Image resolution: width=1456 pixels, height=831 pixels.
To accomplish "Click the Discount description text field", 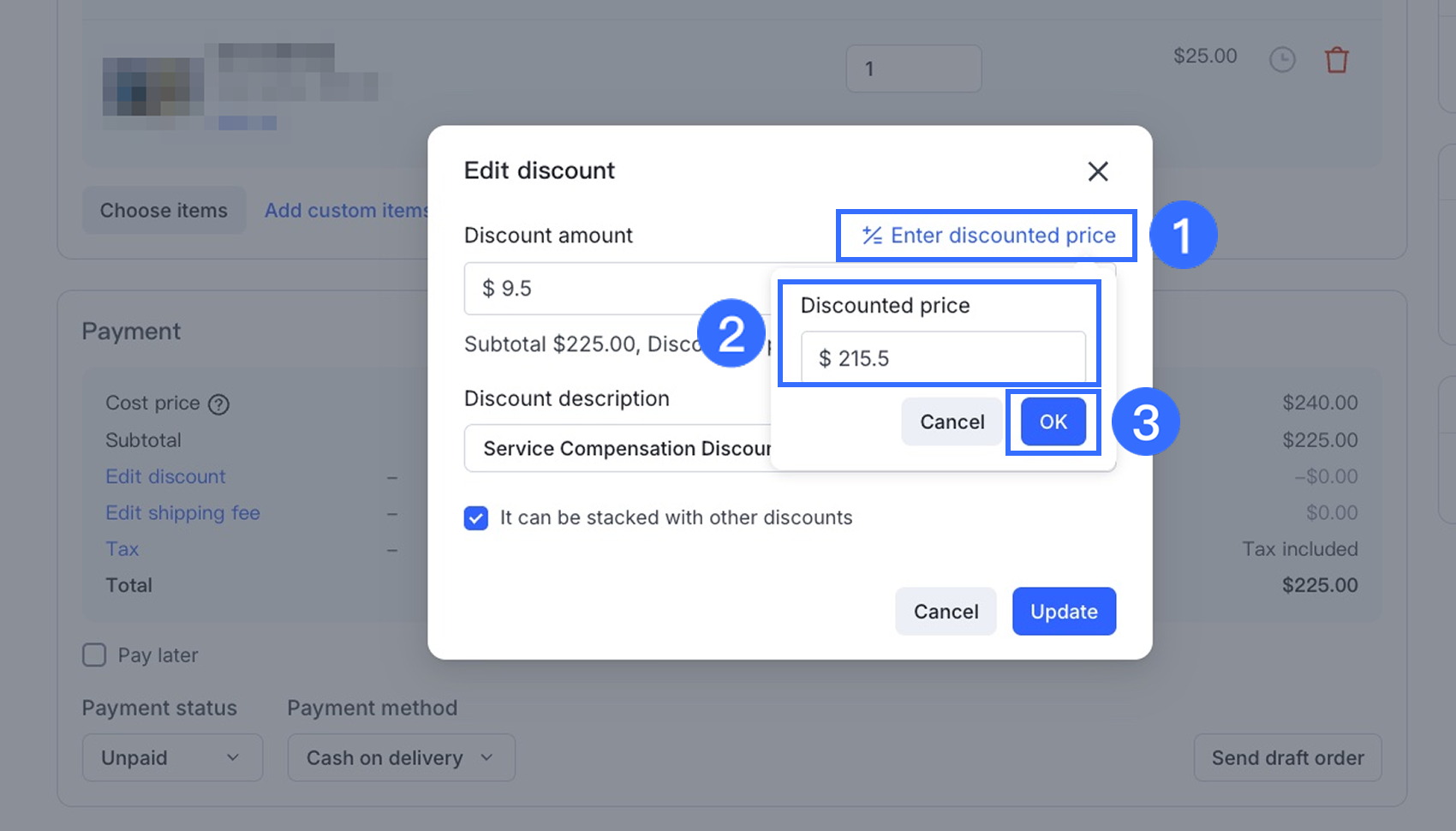I will (617, 448).
